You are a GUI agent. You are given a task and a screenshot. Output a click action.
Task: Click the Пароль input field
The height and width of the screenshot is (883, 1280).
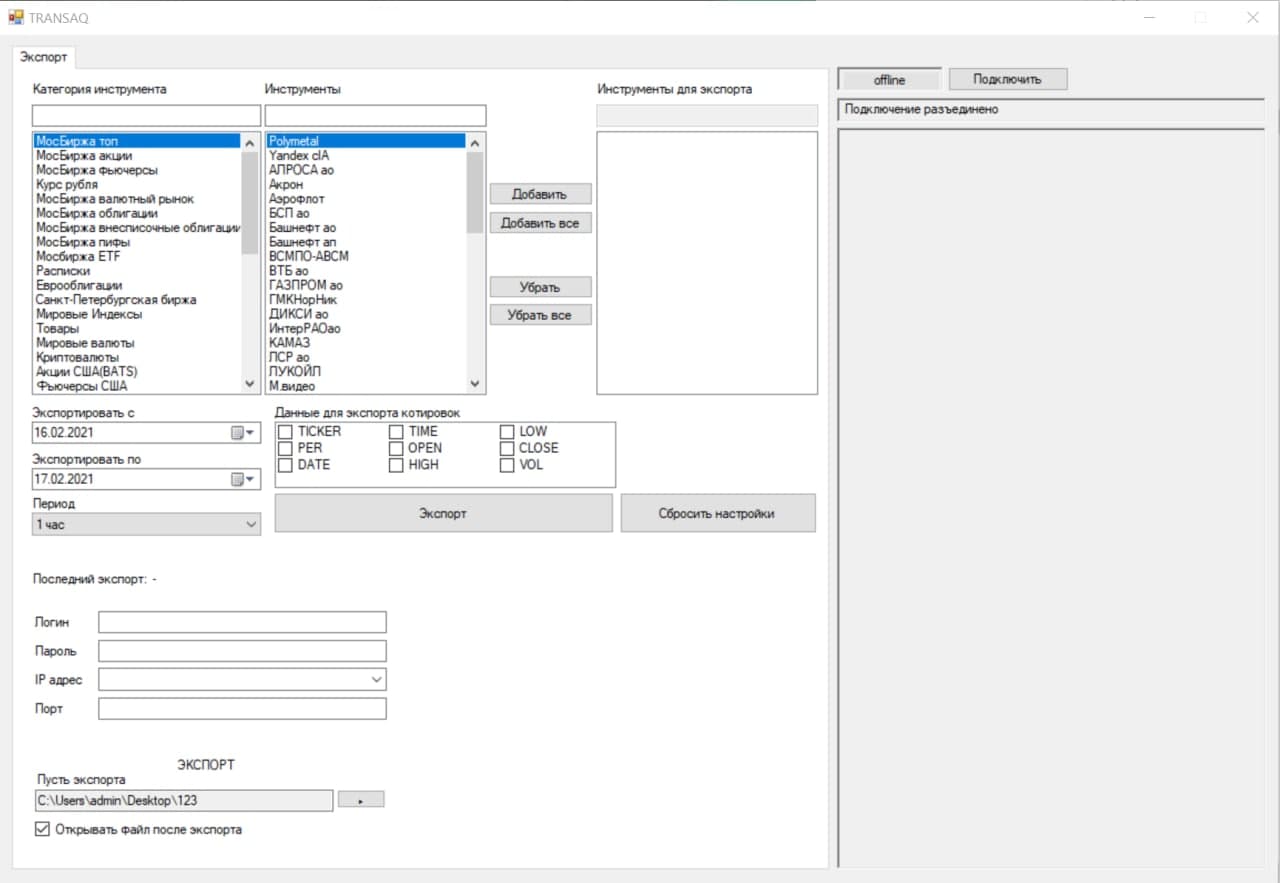point(242,651)
